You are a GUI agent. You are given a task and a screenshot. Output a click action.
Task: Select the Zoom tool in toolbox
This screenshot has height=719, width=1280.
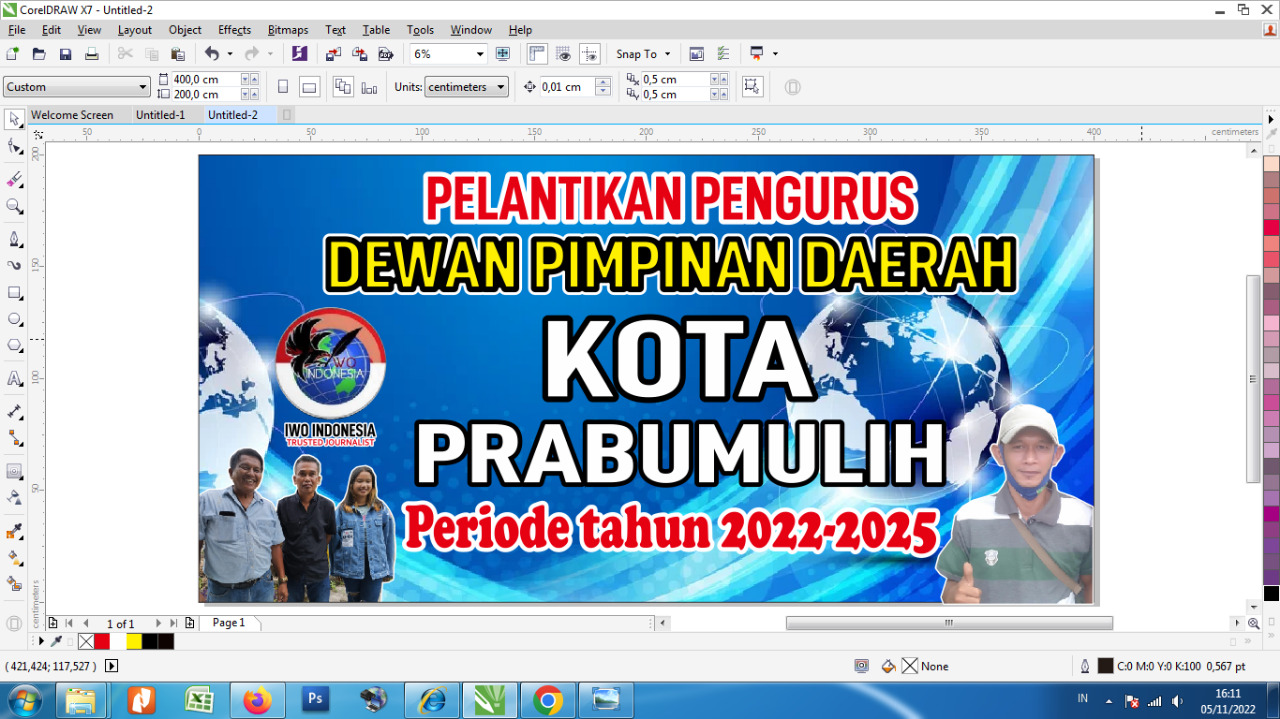tap(15, 207)
